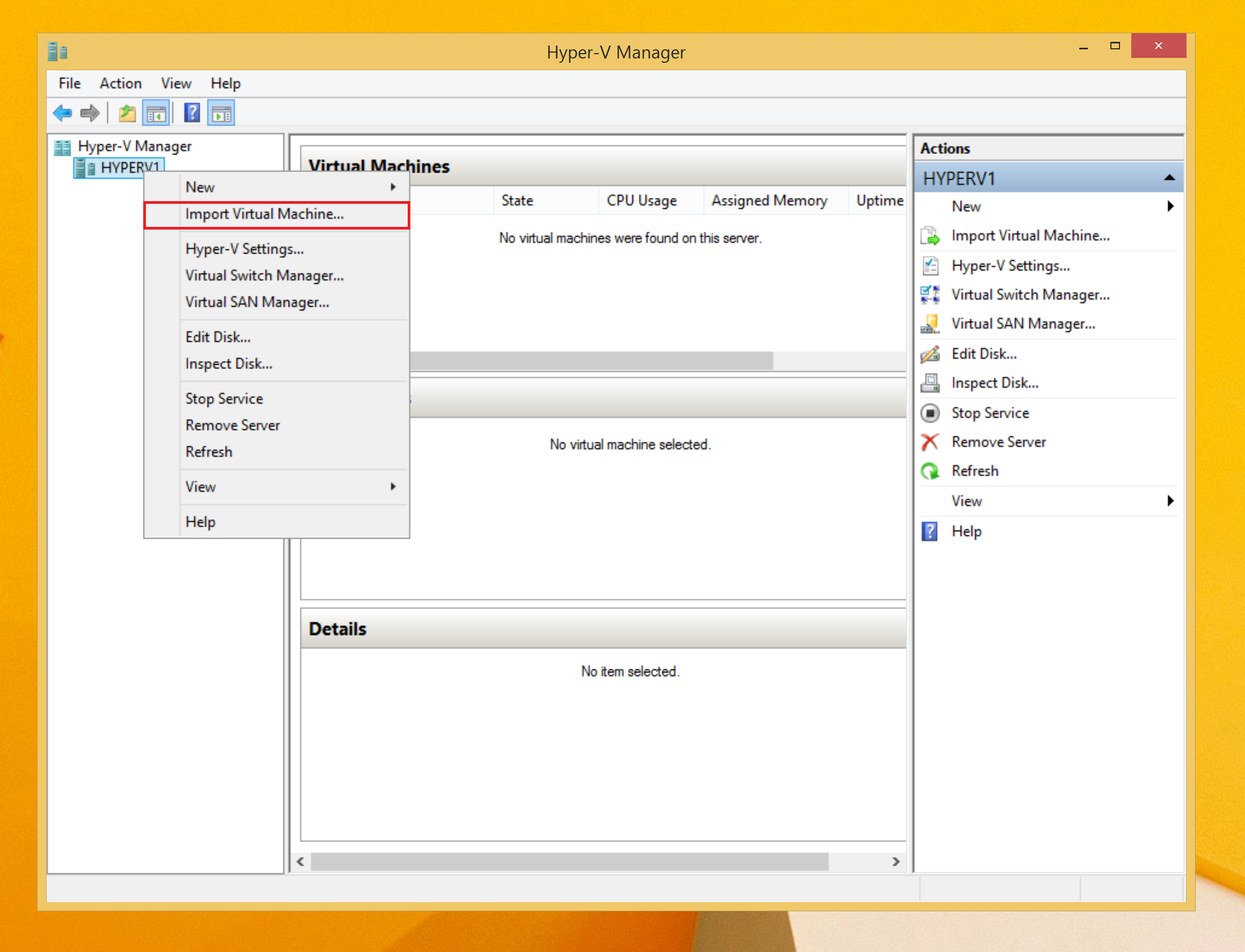Expand the New submenu arrow in Actions pane
Image resolution: width=1245 pixels, height=952 pixels.
point(1170,206)
